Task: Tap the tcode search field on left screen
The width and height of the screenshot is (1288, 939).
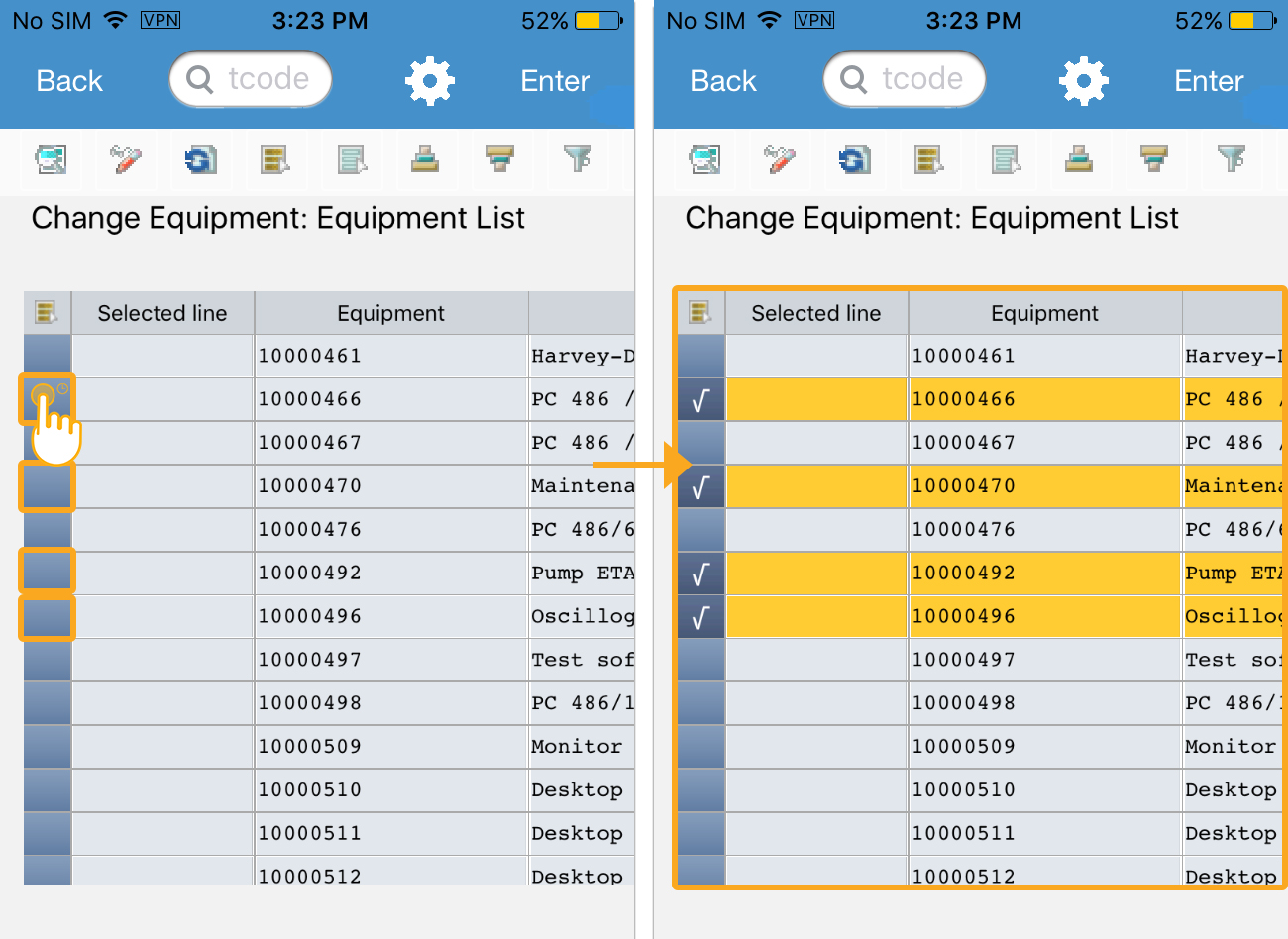Action: pyautogui.click(x=251, y=79)
